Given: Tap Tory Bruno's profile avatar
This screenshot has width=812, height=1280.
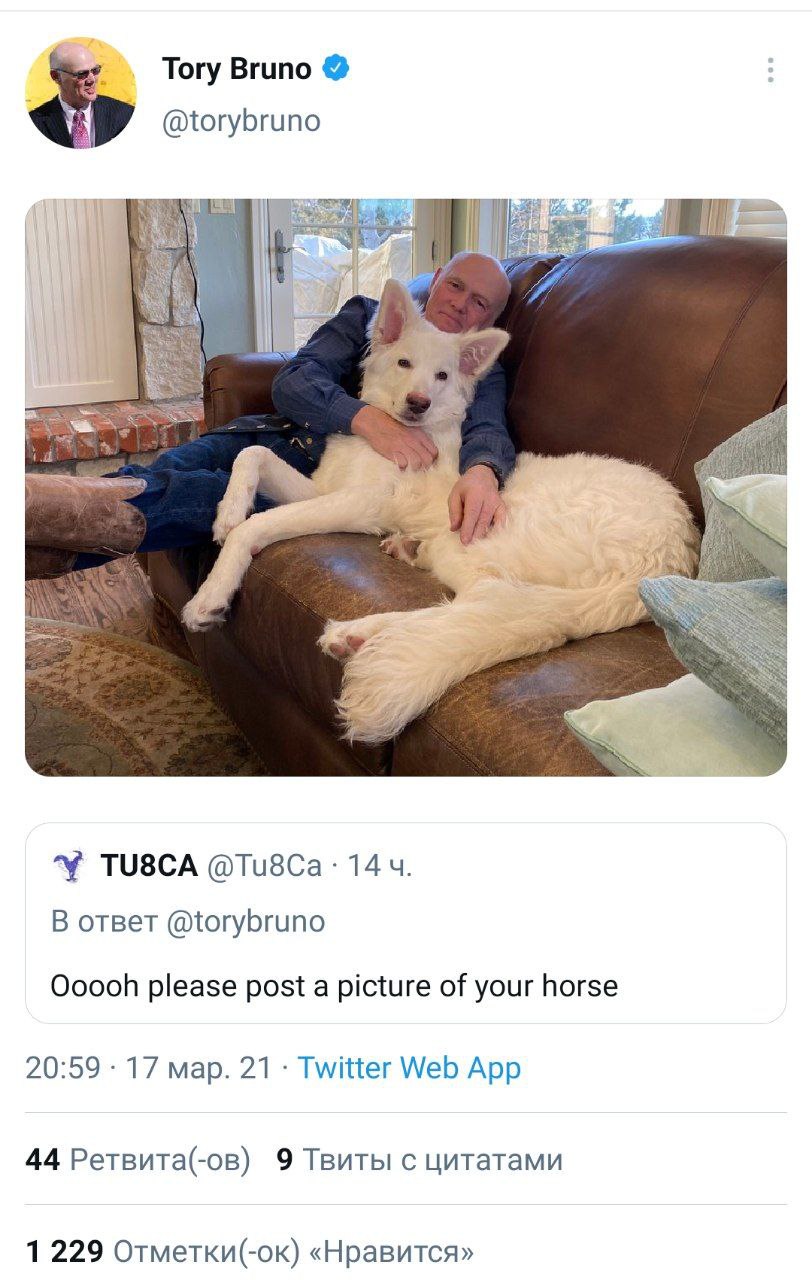Looking at the screenshot, I should (x=81, y=93).
